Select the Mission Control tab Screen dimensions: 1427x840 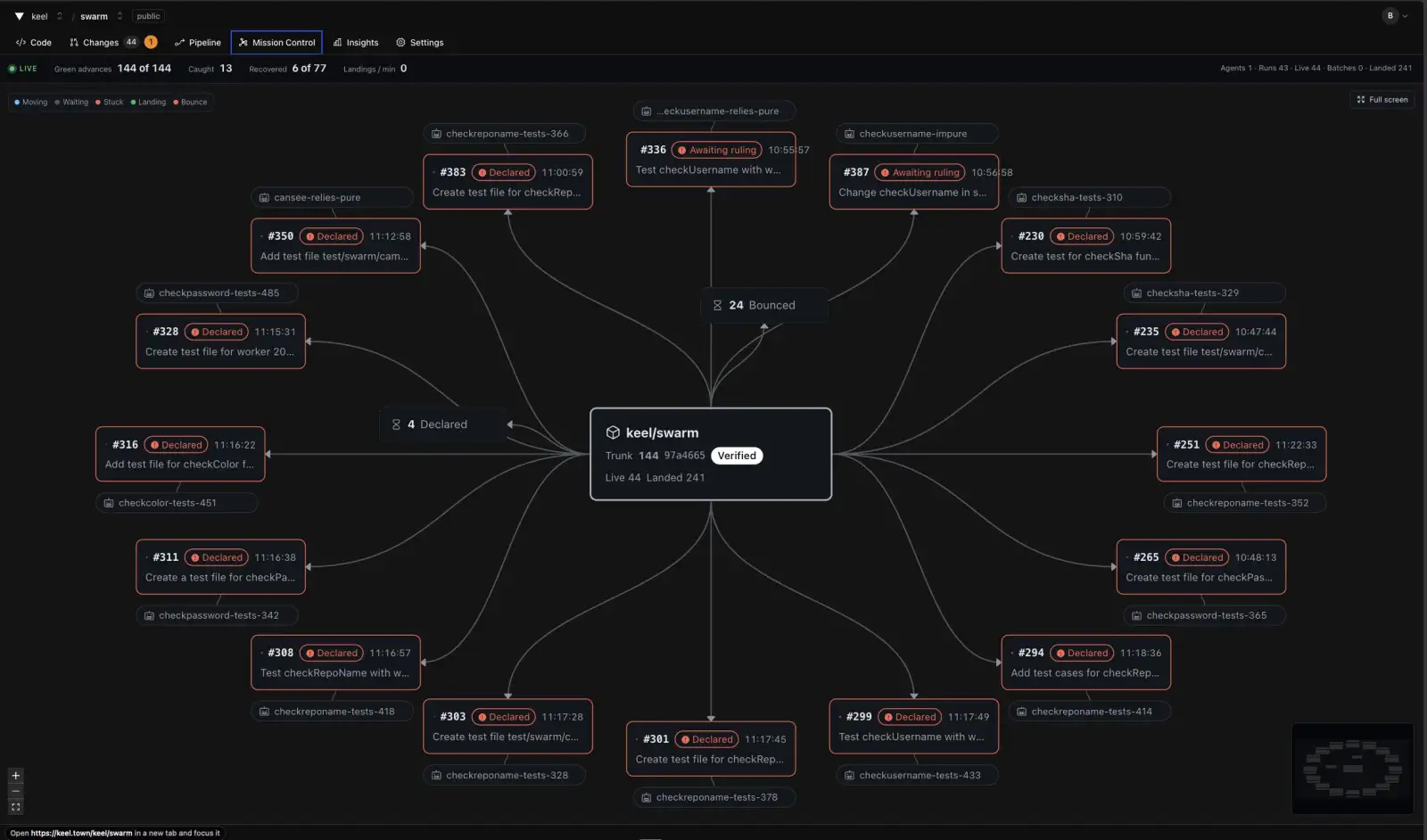click(x=276, y=43)
